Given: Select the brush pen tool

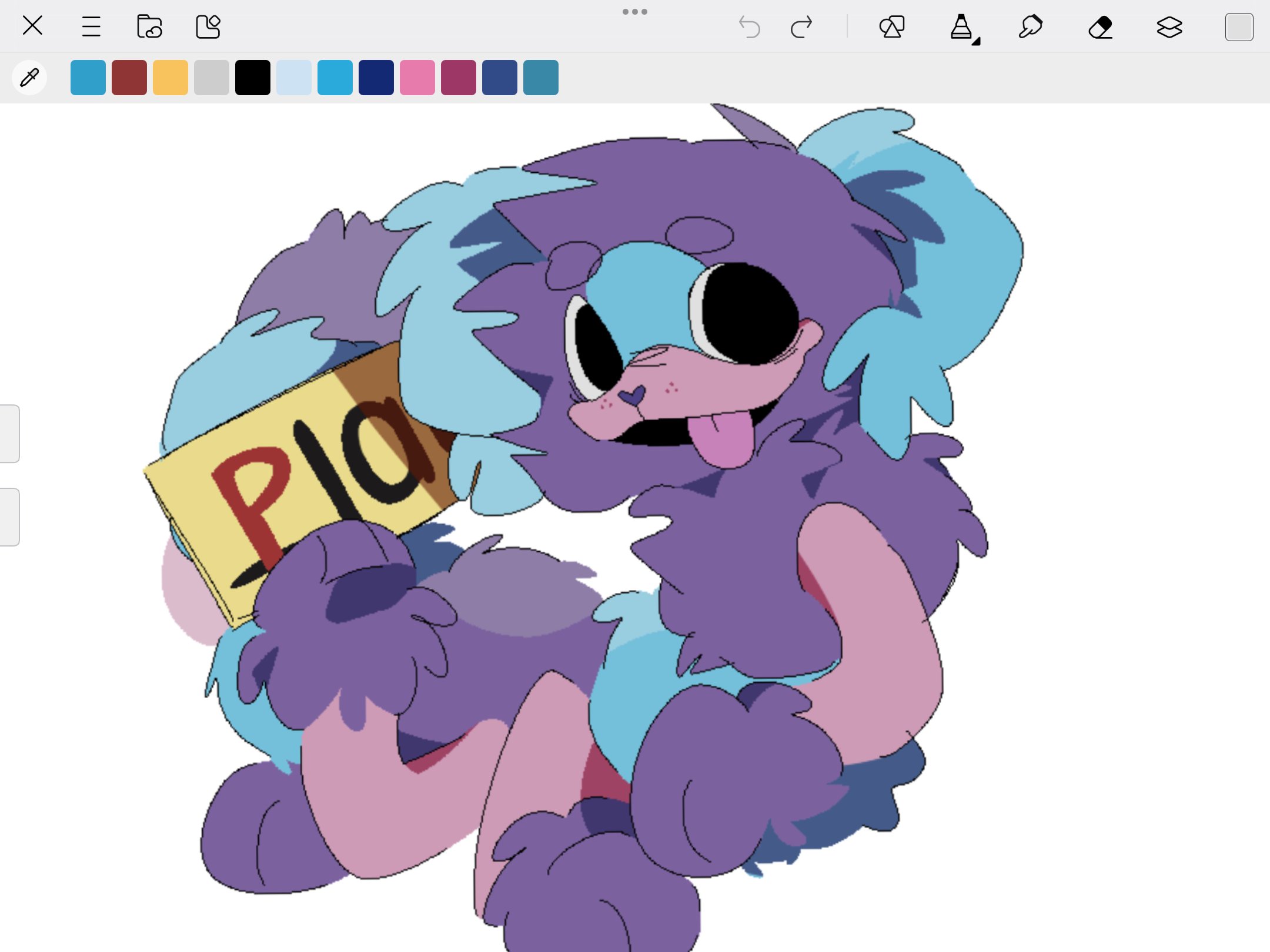Looking at the screenshot, I should 1030,27.
